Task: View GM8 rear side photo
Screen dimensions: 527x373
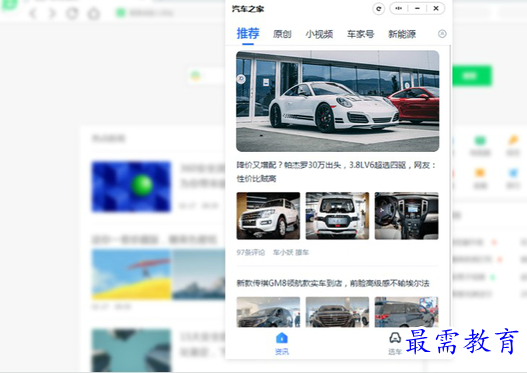Action: 406,312
